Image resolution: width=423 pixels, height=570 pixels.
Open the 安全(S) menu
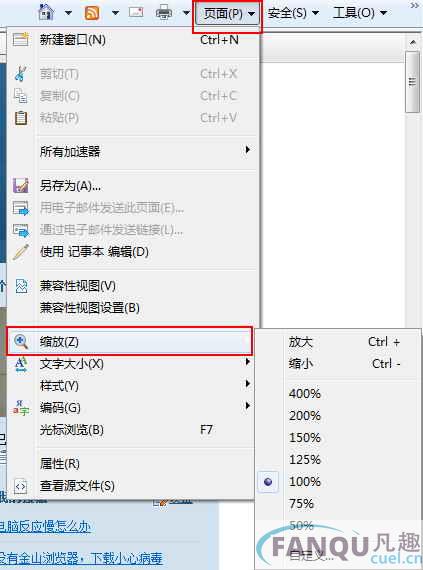click(293, 13)
